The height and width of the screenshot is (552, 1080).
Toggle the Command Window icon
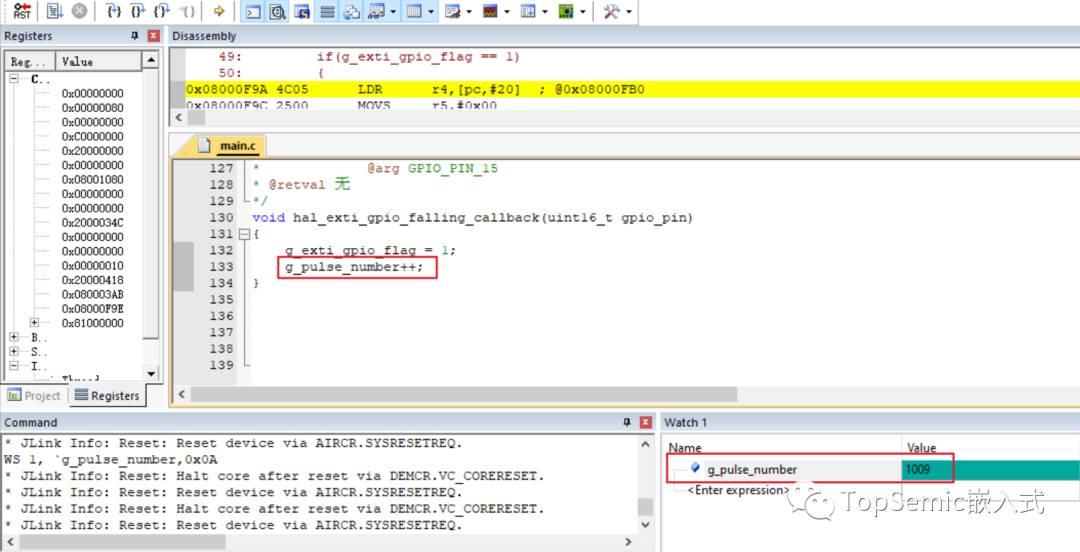[x=253, y=11]
